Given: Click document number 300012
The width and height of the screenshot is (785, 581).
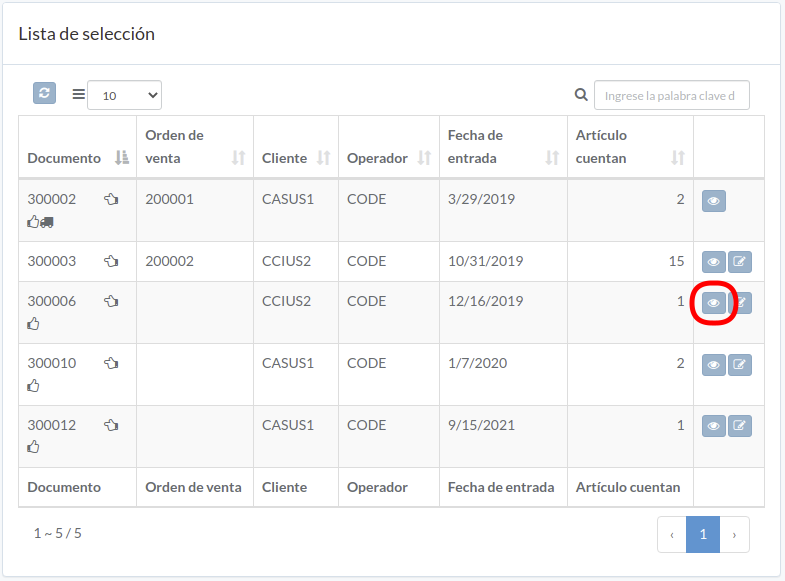Looking at the screenshot, I should pyautogui.click(x=52, y=425).
